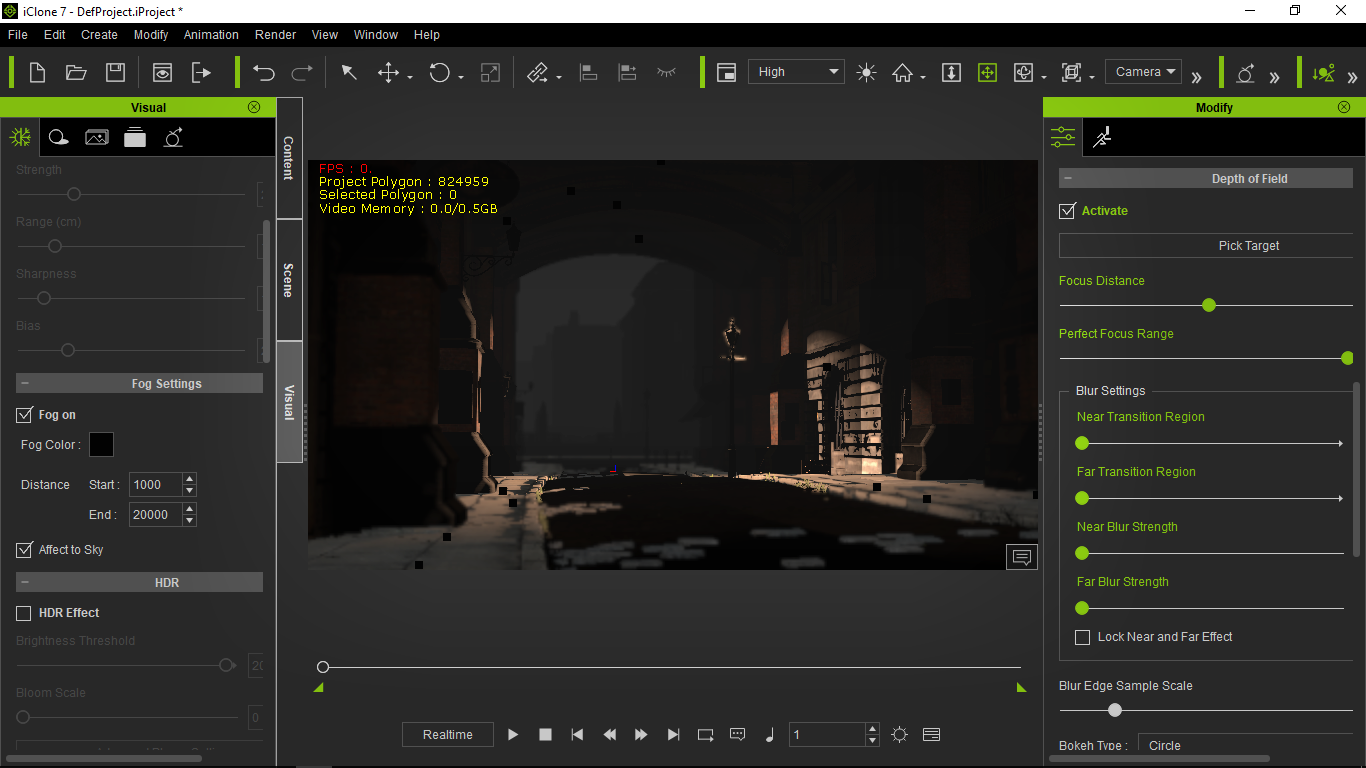The width and height of the screenshot is (1366, 768).
Task: Open the image-layer tab in Visual panel
Action: (97, 137)
